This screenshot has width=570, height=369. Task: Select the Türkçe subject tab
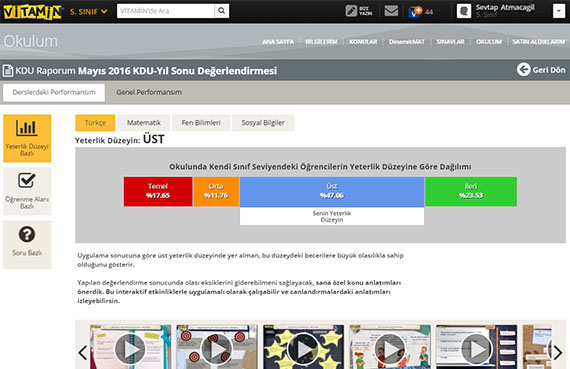[95, 123]
